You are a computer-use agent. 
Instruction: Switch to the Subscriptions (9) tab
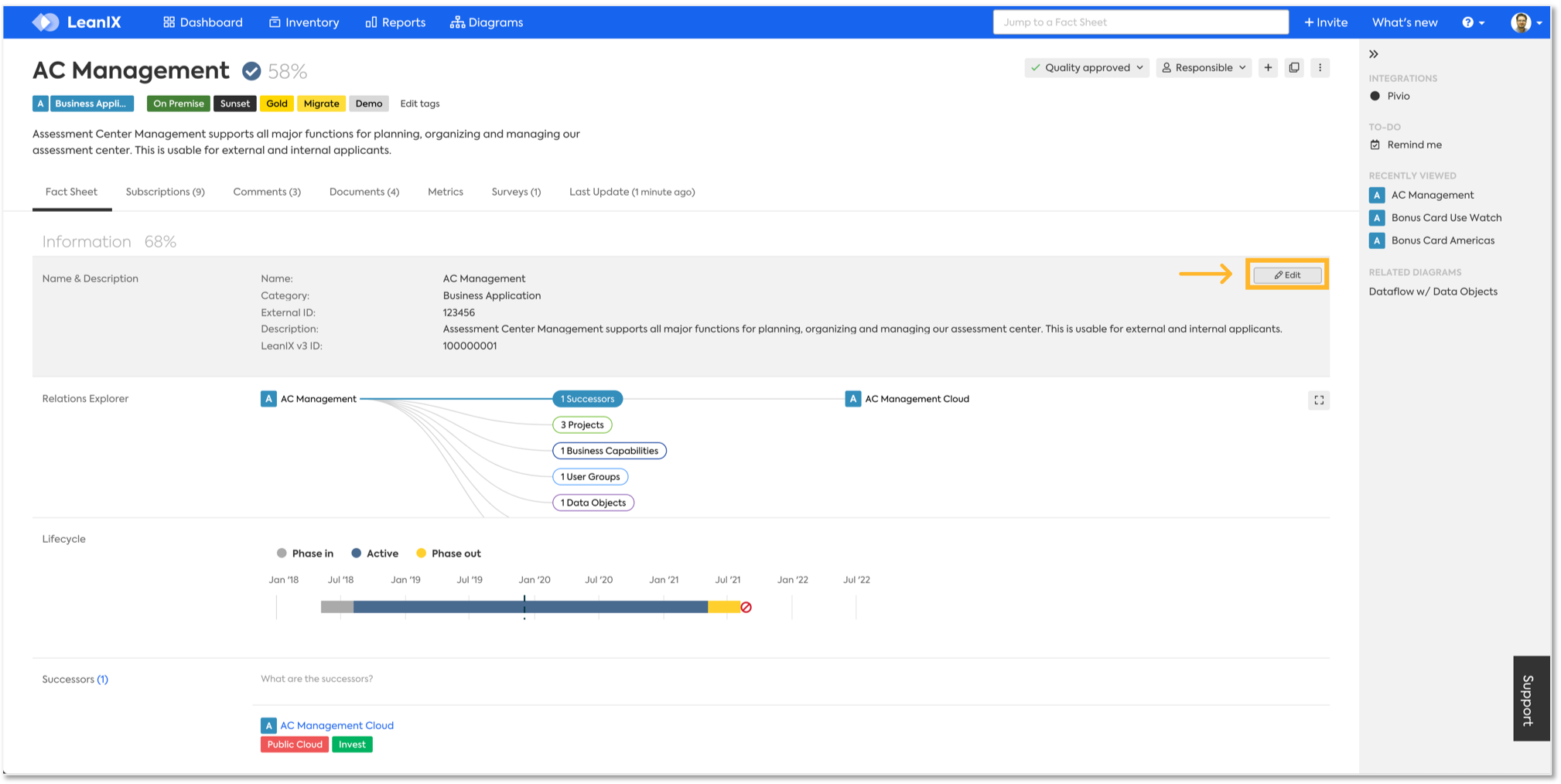pos(166,192)
